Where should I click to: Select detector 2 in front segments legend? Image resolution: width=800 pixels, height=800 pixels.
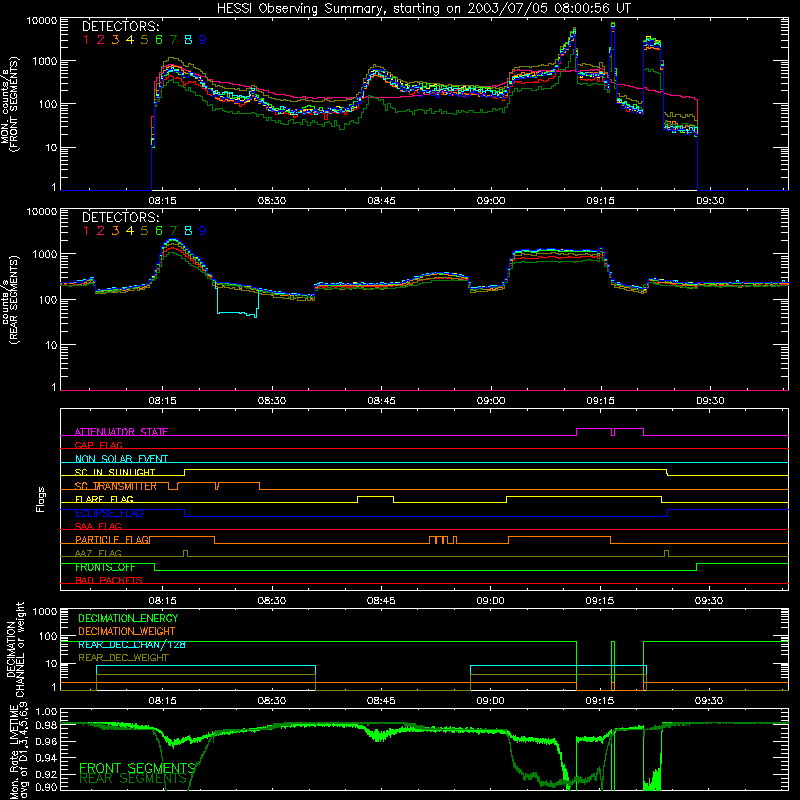pos(101,40)
